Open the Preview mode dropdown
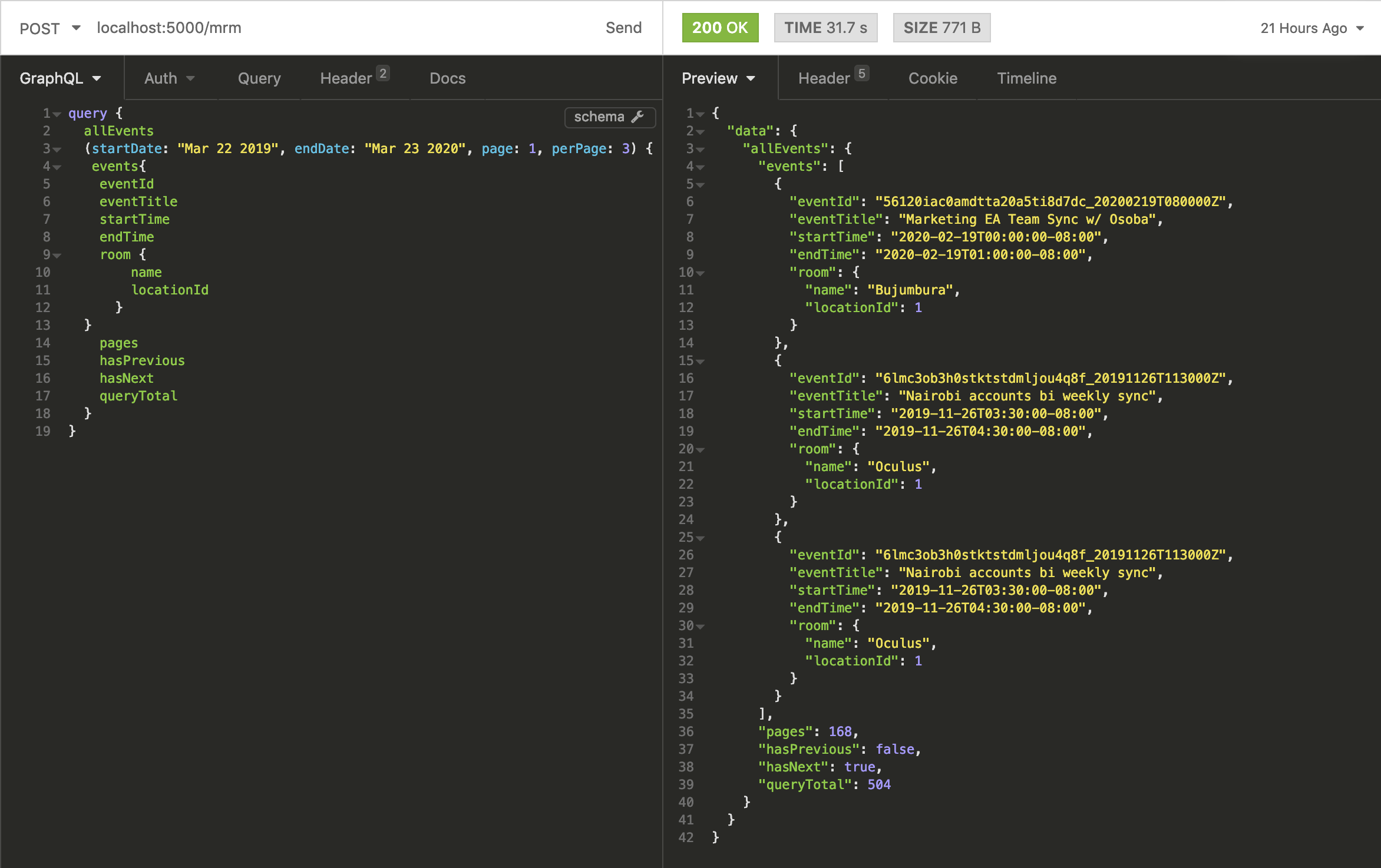This screenshot has height=868, width=1381. (718, 78)
